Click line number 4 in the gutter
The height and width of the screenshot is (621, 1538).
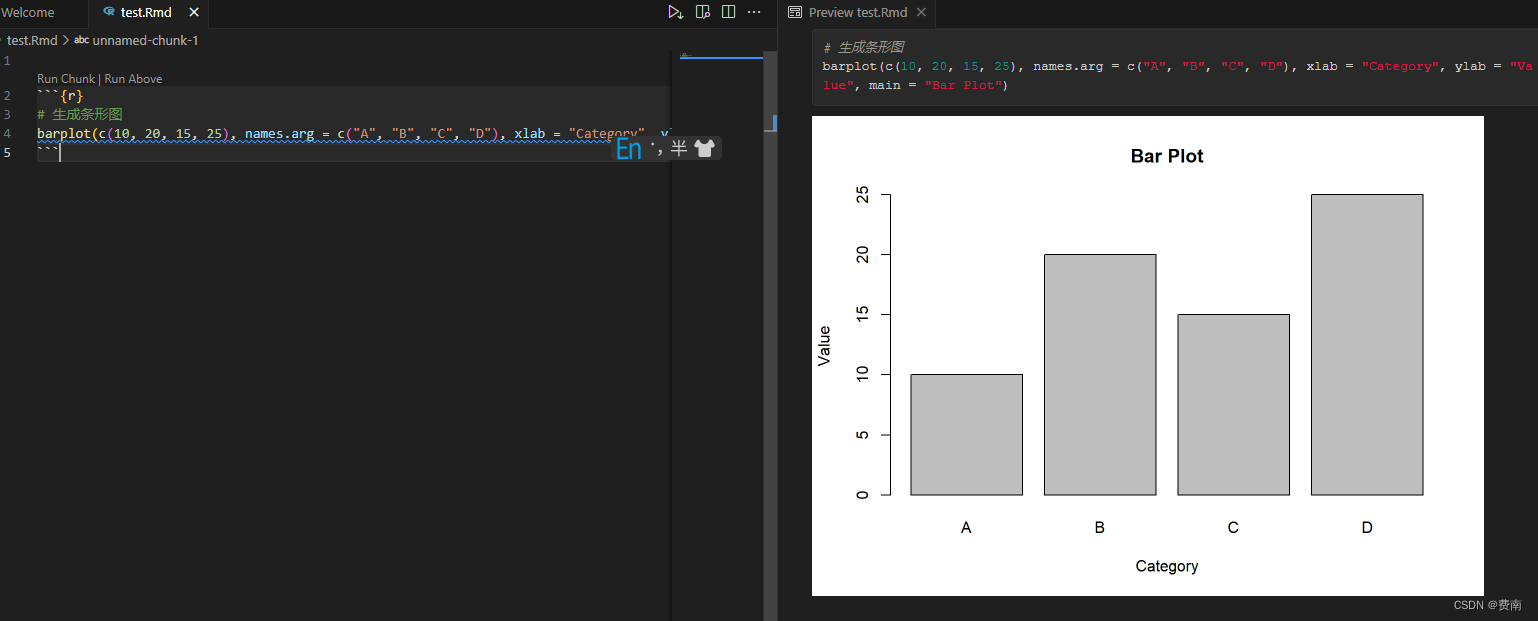click(6, 133)
